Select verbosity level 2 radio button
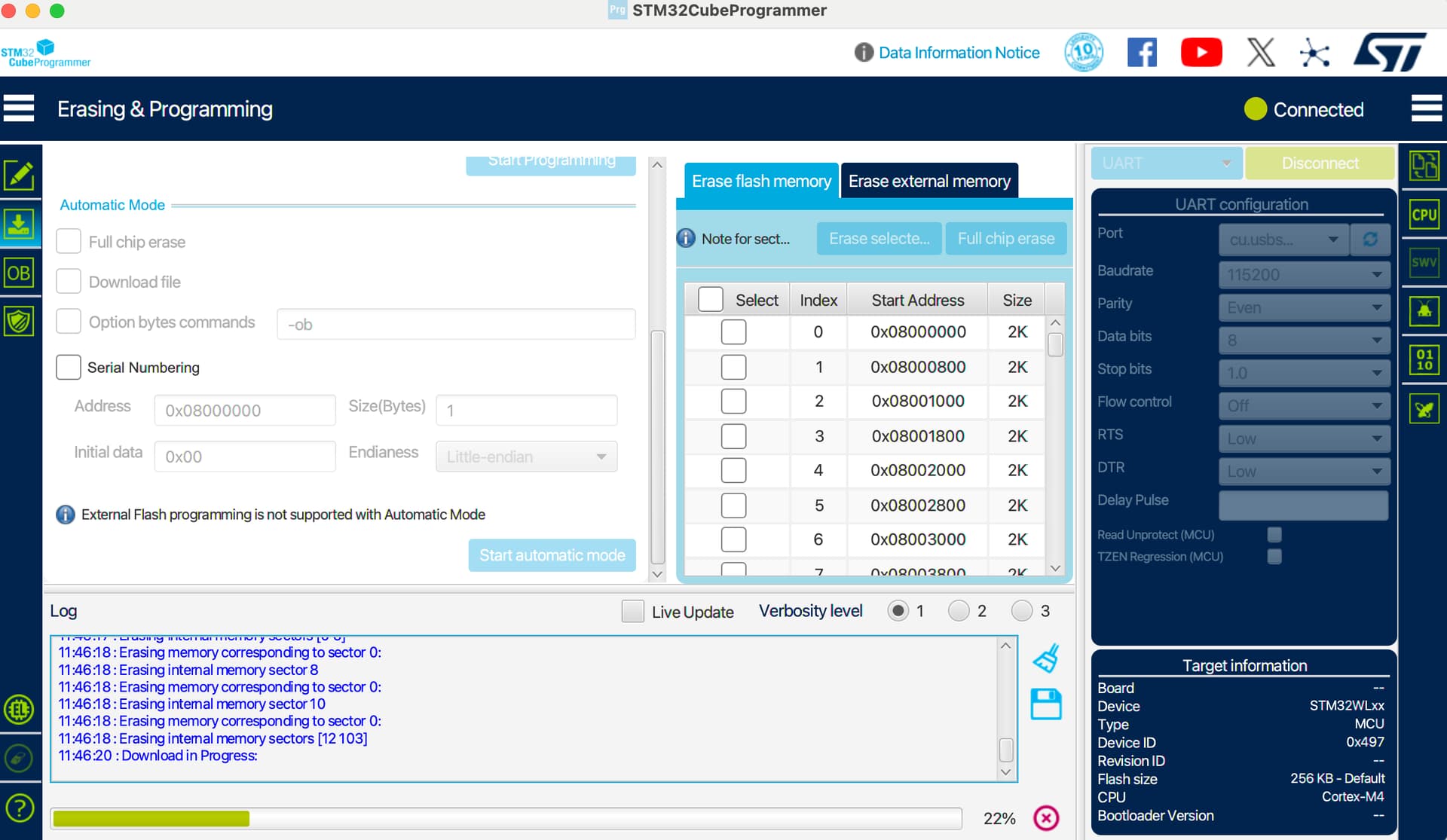The image size is (1447, 840). tap(959, 611)
